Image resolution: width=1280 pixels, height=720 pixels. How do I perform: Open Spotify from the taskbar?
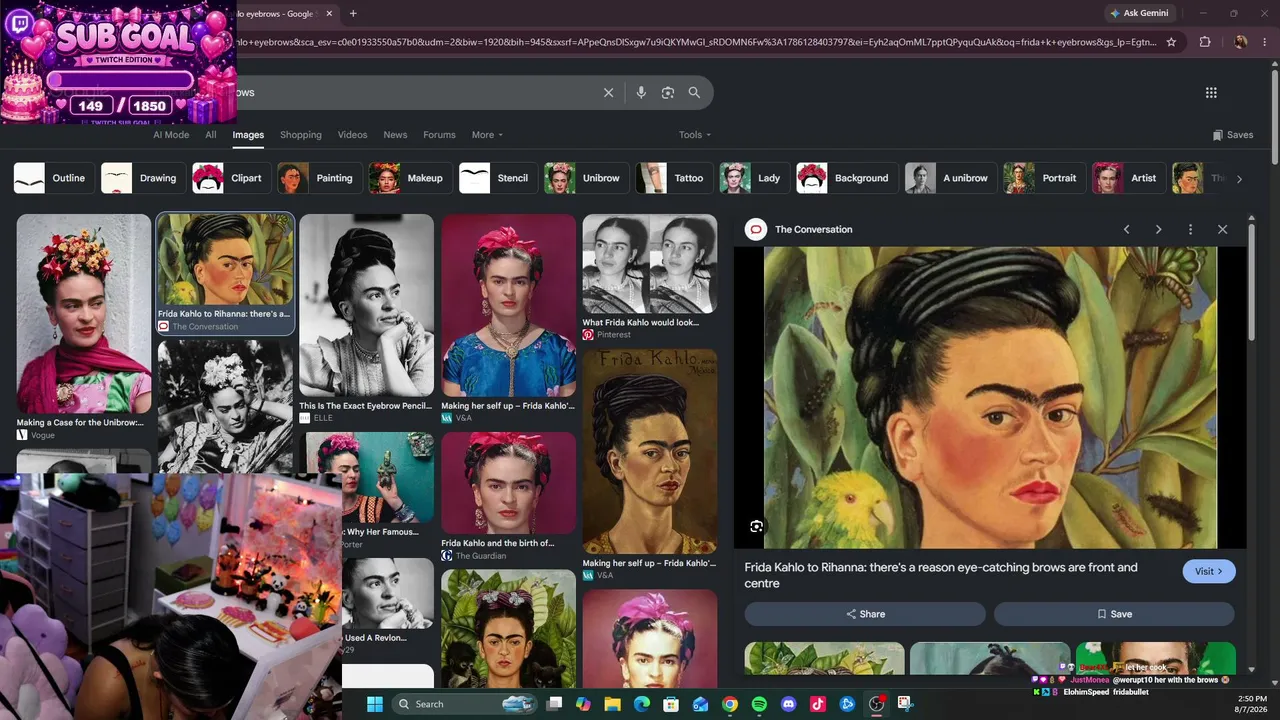[x=759, y=704]
